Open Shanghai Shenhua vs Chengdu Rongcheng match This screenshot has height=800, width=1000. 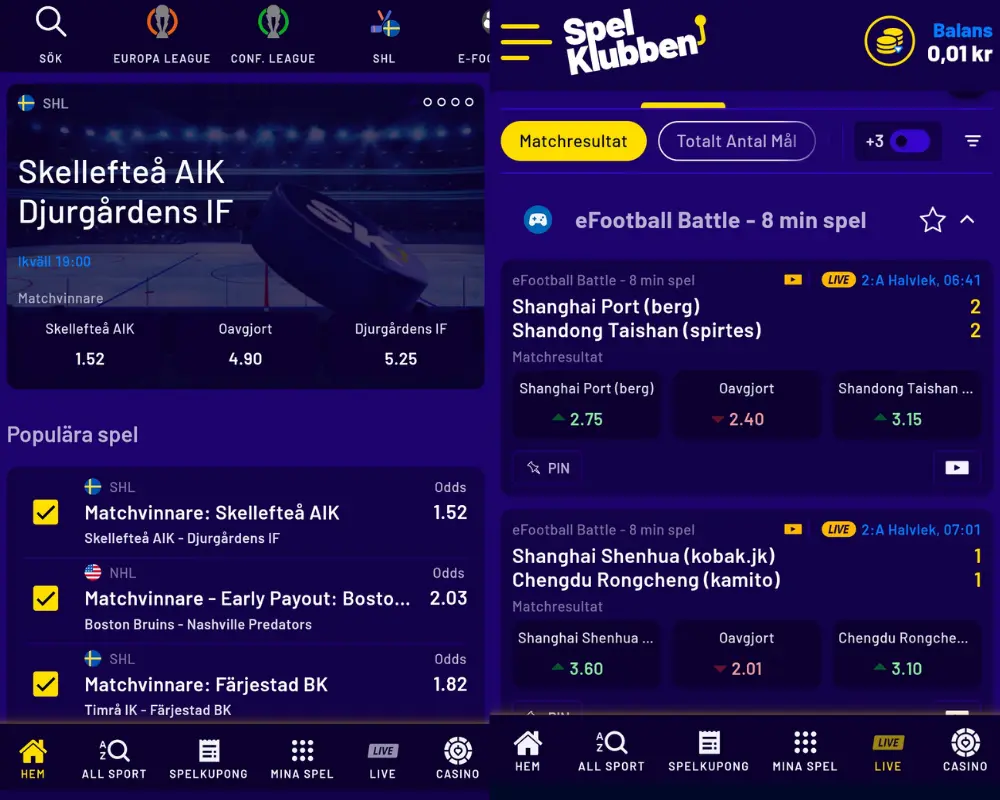(x=646, y=568)
